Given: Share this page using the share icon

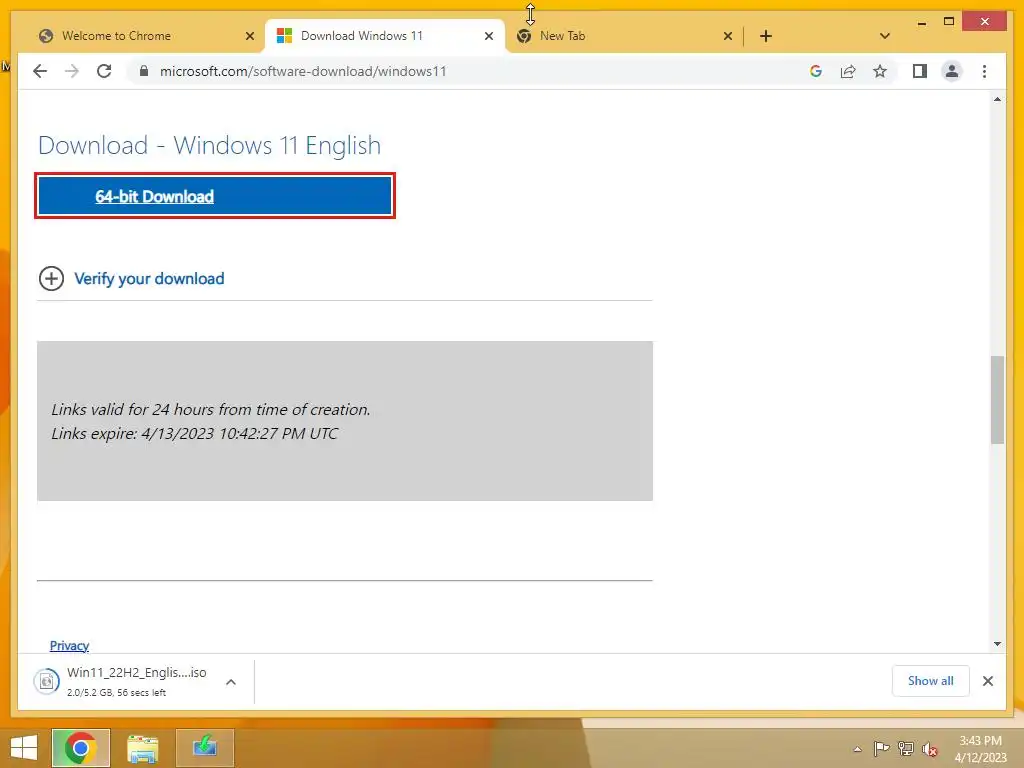Looking at the screenshot, I should pyautogui.click(x=848, y=71).
